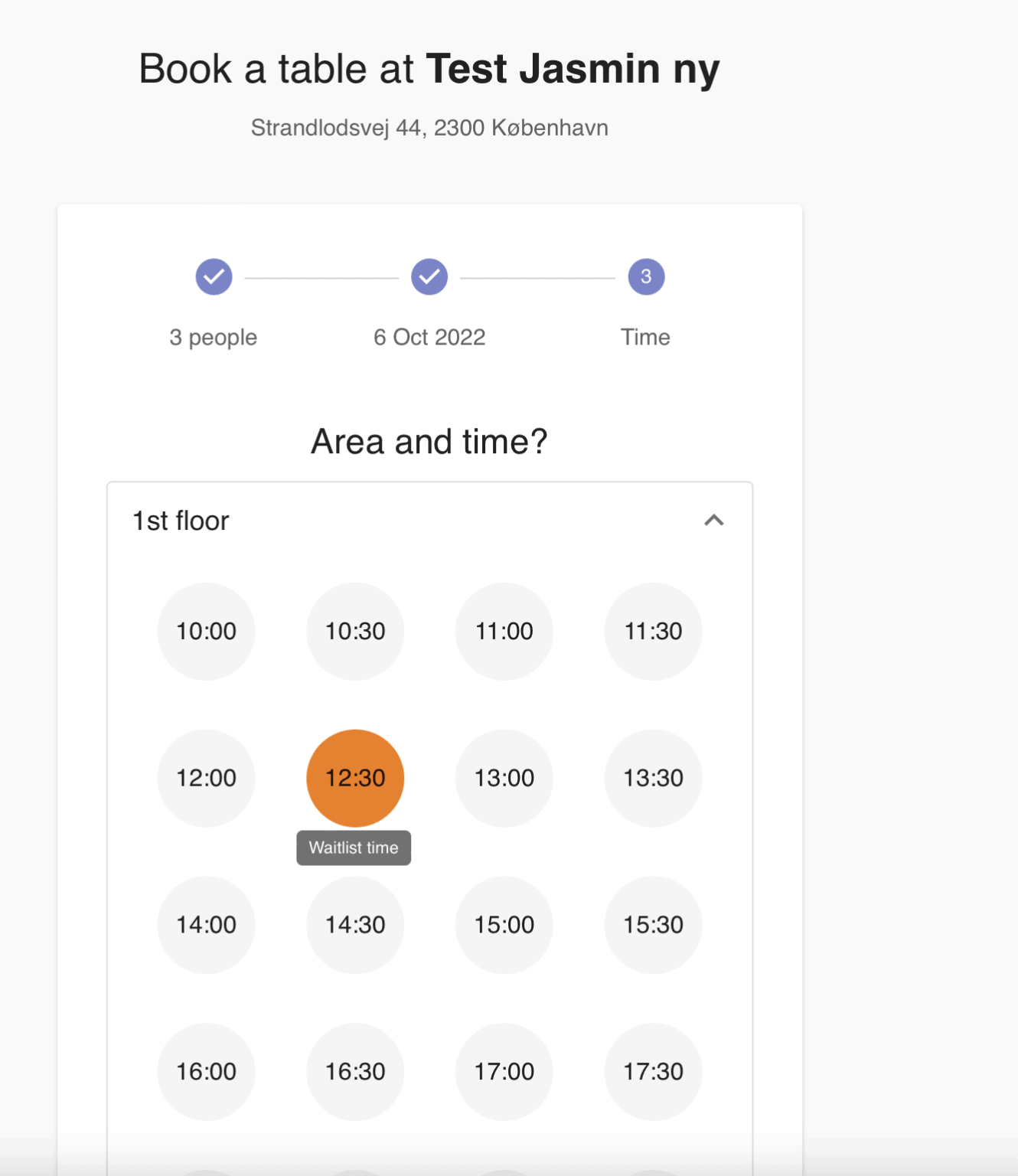Deselect the highlighted orange 12:30 slot
Image resolution: width=1018 pixels, height=1176 pixels.
pyautogui.click(x=354, y=777)
